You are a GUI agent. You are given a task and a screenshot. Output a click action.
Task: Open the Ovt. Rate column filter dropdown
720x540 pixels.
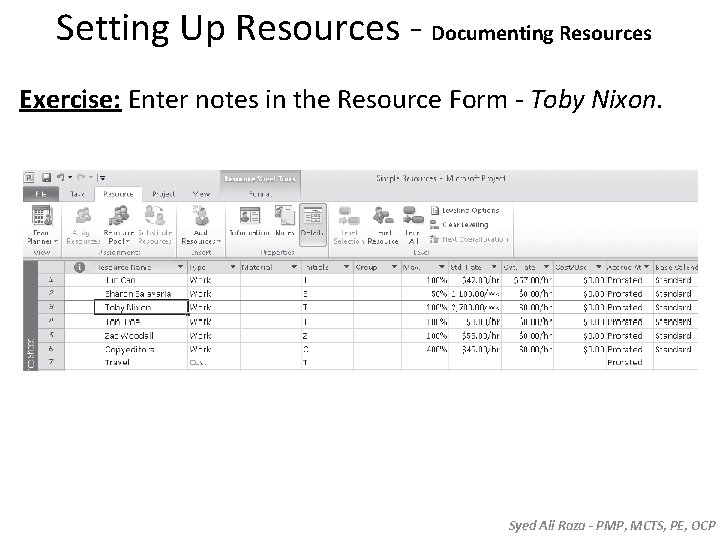coord(546,267)
